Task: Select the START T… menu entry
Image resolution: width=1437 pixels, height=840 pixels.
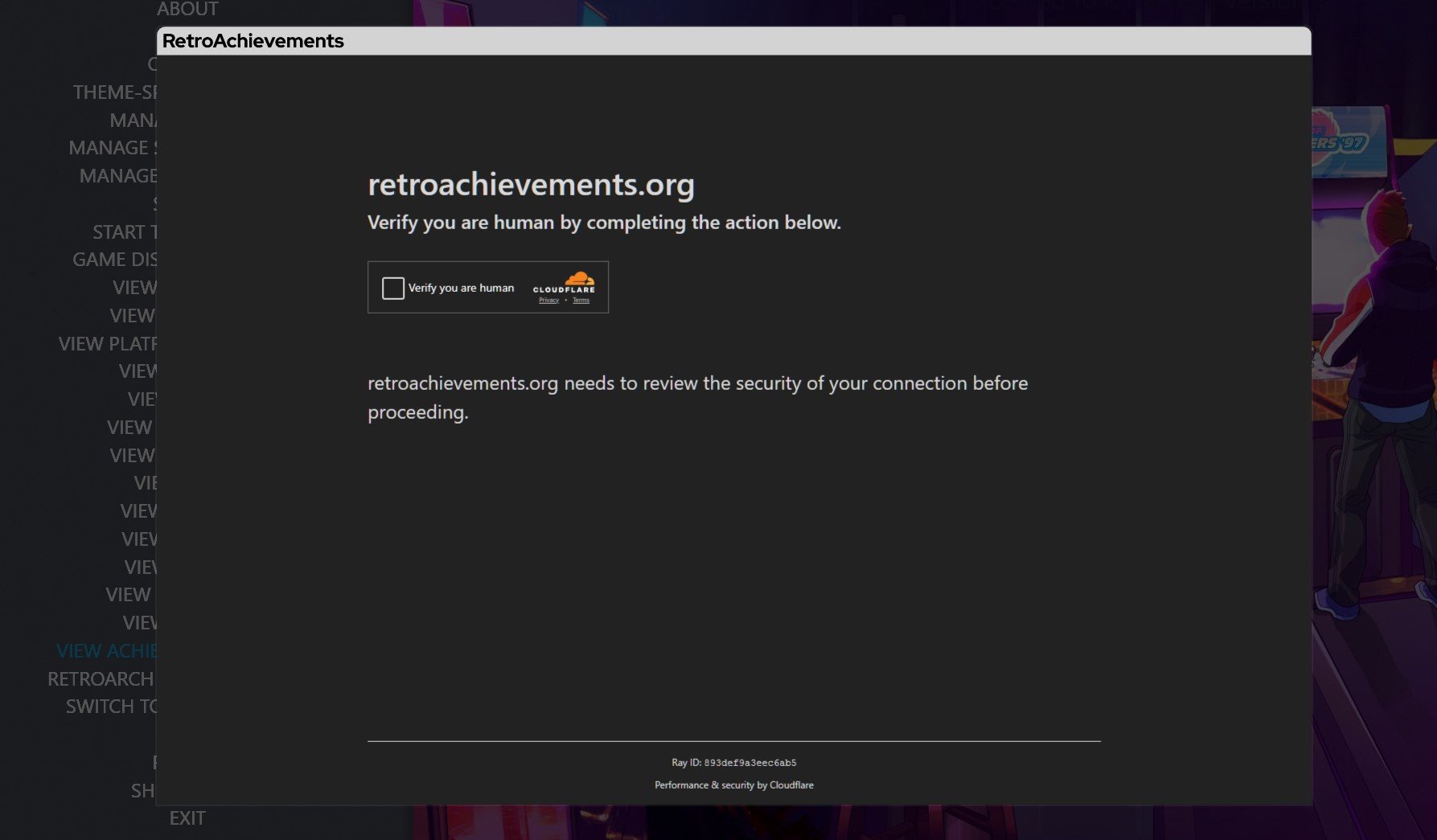Action: click(x=124, y=232)
